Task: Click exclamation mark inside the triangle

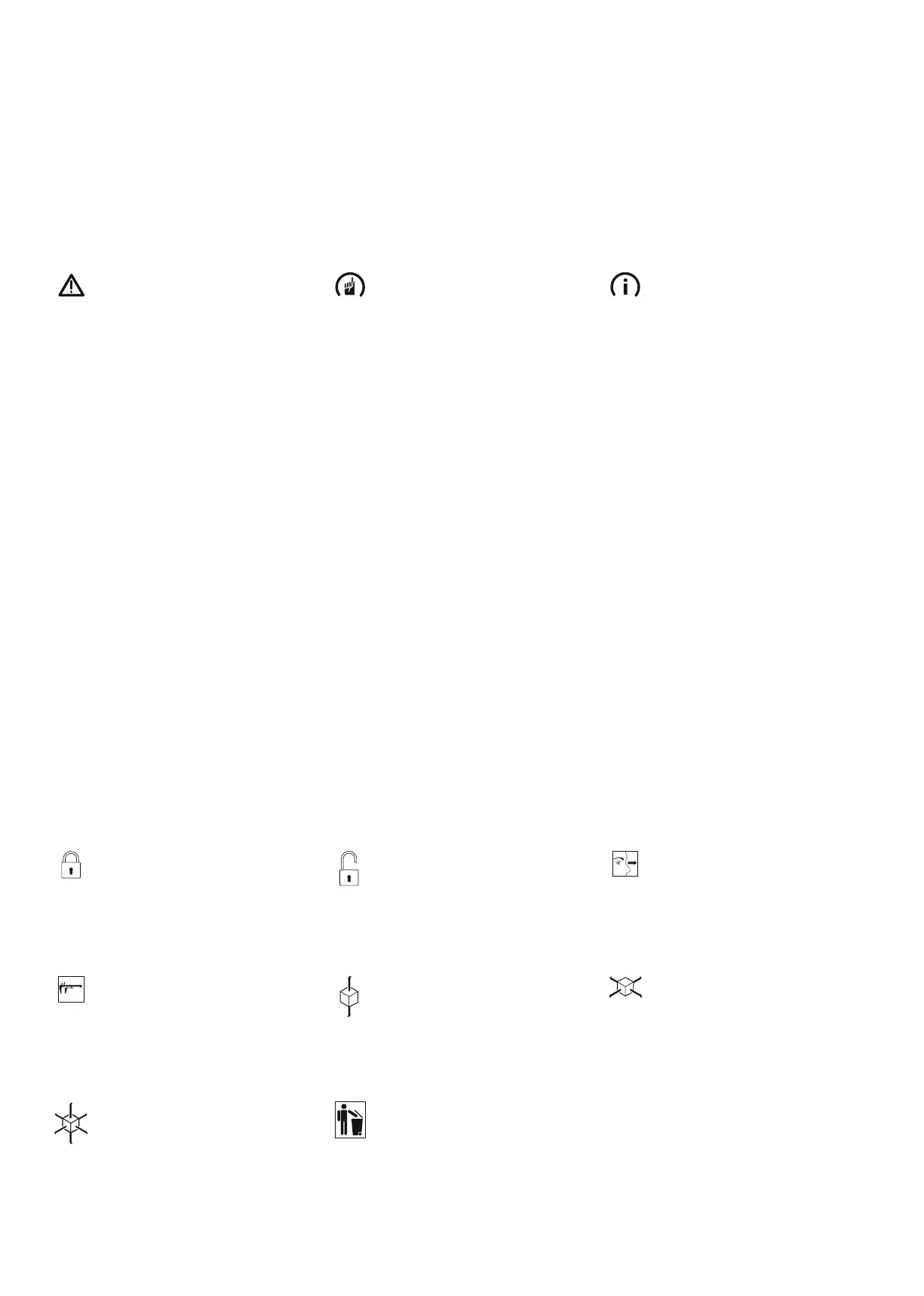Action: point(72,287)
